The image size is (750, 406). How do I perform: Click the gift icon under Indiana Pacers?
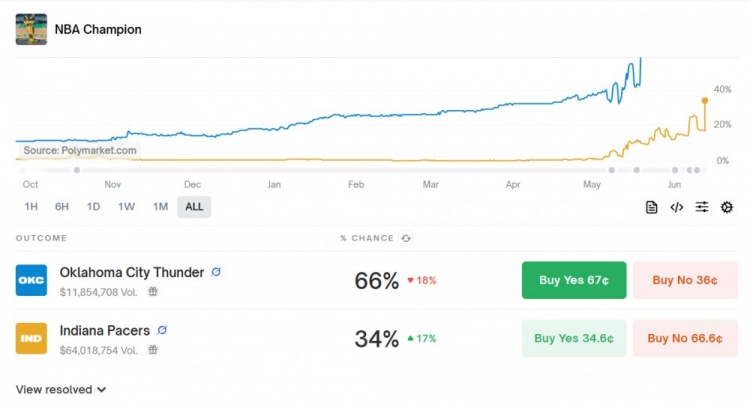[x=152, y=350]
